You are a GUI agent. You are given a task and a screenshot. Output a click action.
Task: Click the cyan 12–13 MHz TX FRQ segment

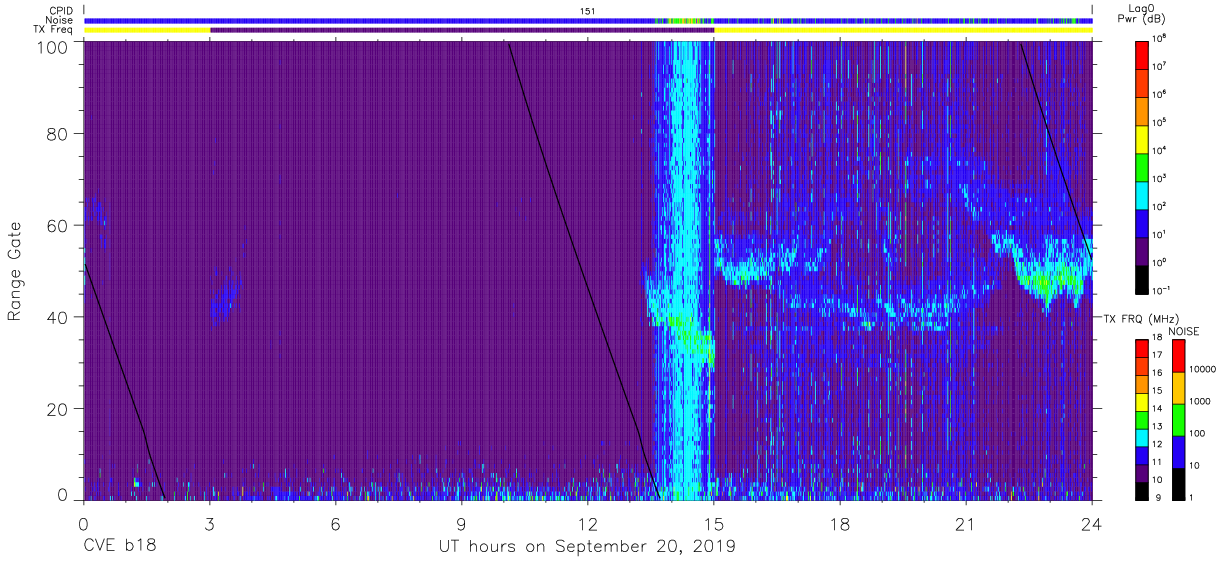[x=1142, y=436]
